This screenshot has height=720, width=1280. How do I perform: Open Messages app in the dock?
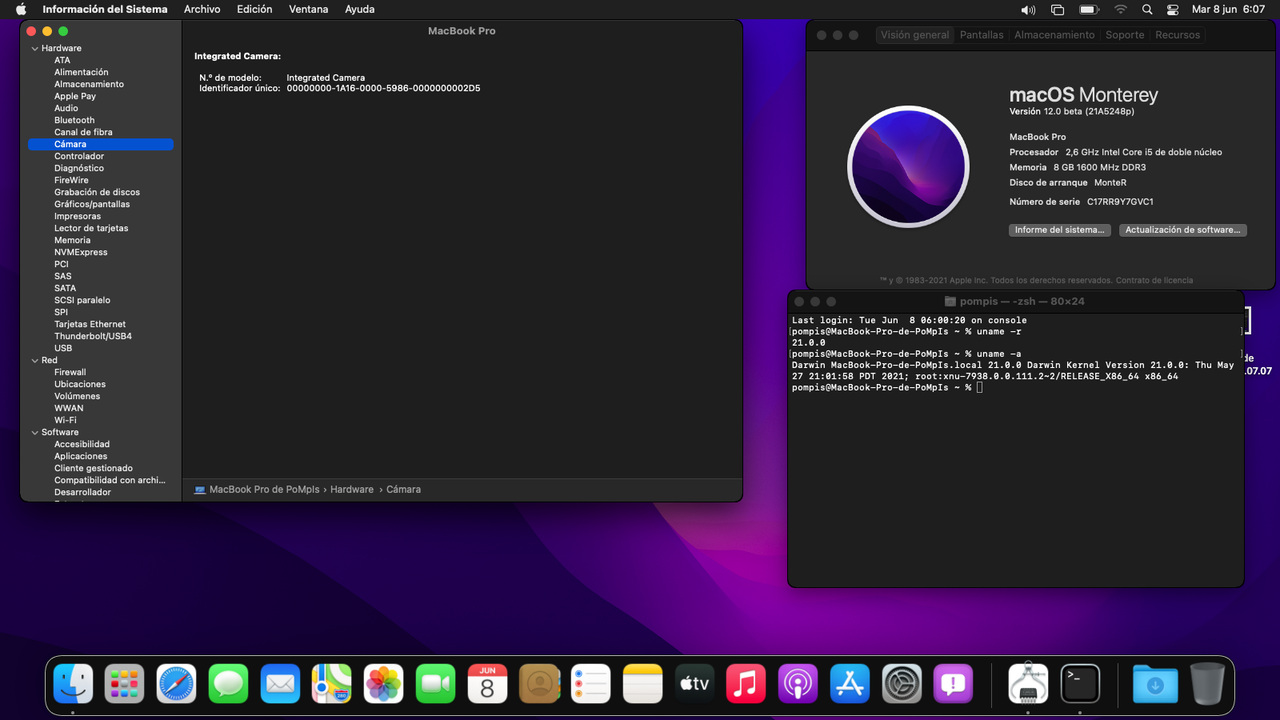(x=229, y=684)
